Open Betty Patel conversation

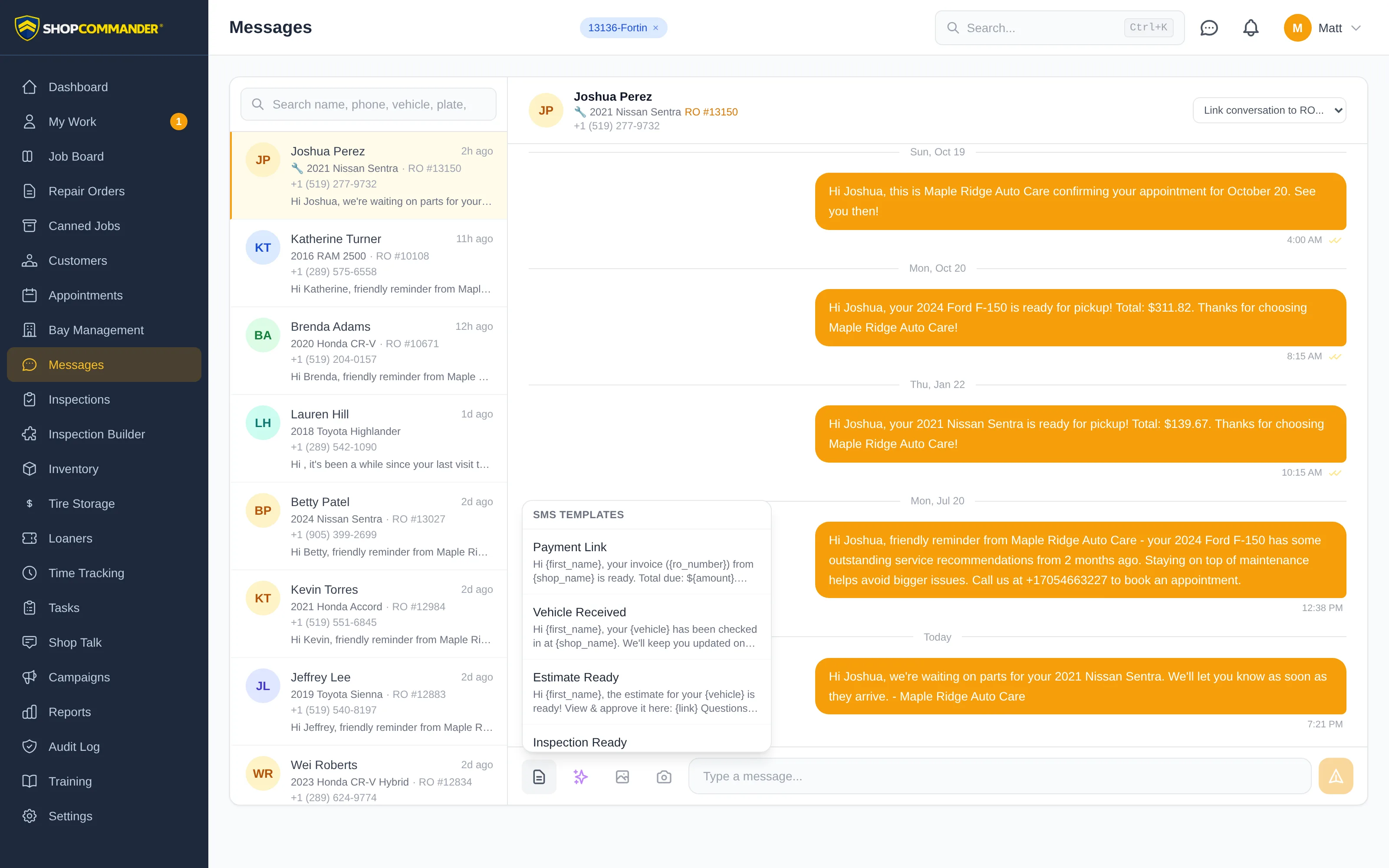pos(369,527)
